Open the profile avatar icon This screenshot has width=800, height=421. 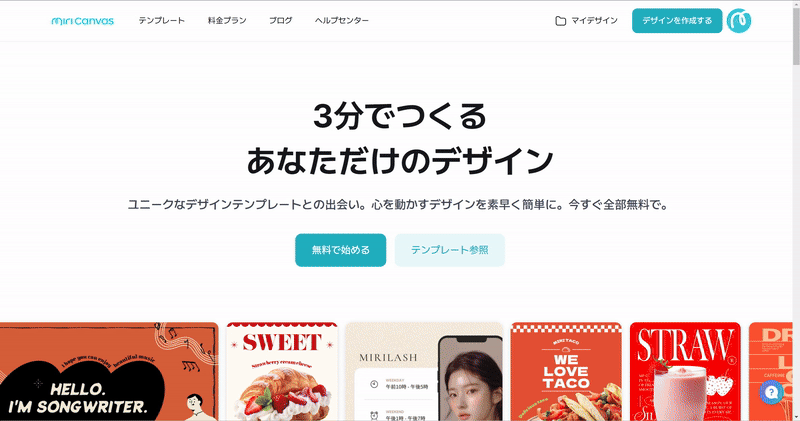click(739, 21)
